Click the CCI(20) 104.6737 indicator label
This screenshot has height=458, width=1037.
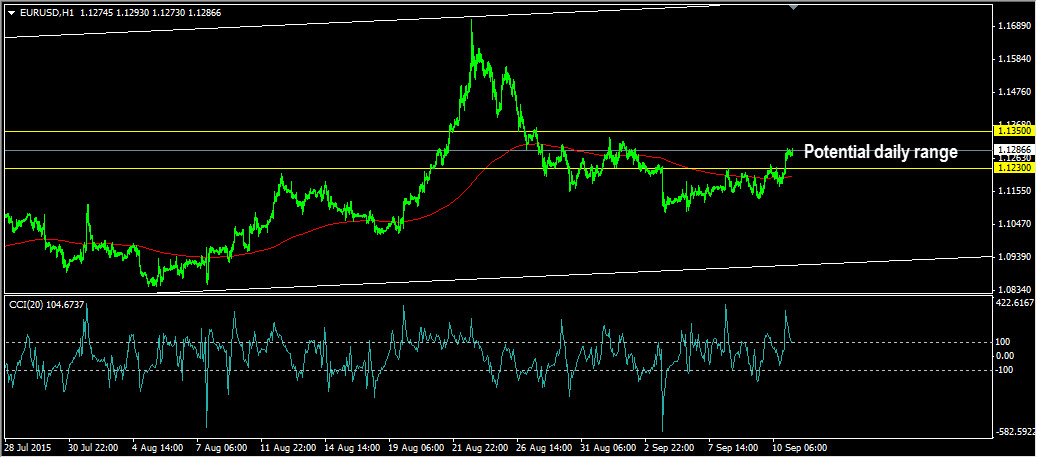click(x=47, y=304)
